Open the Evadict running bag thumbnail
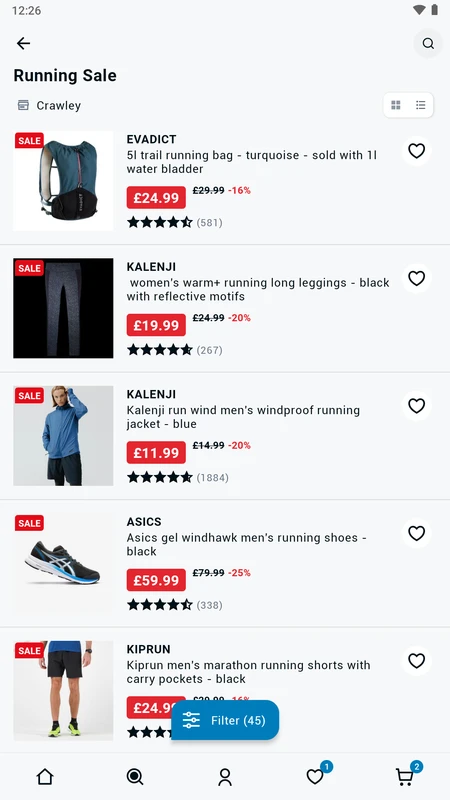The height and width of the screenshot is (800, 450). tap(63, 181)
